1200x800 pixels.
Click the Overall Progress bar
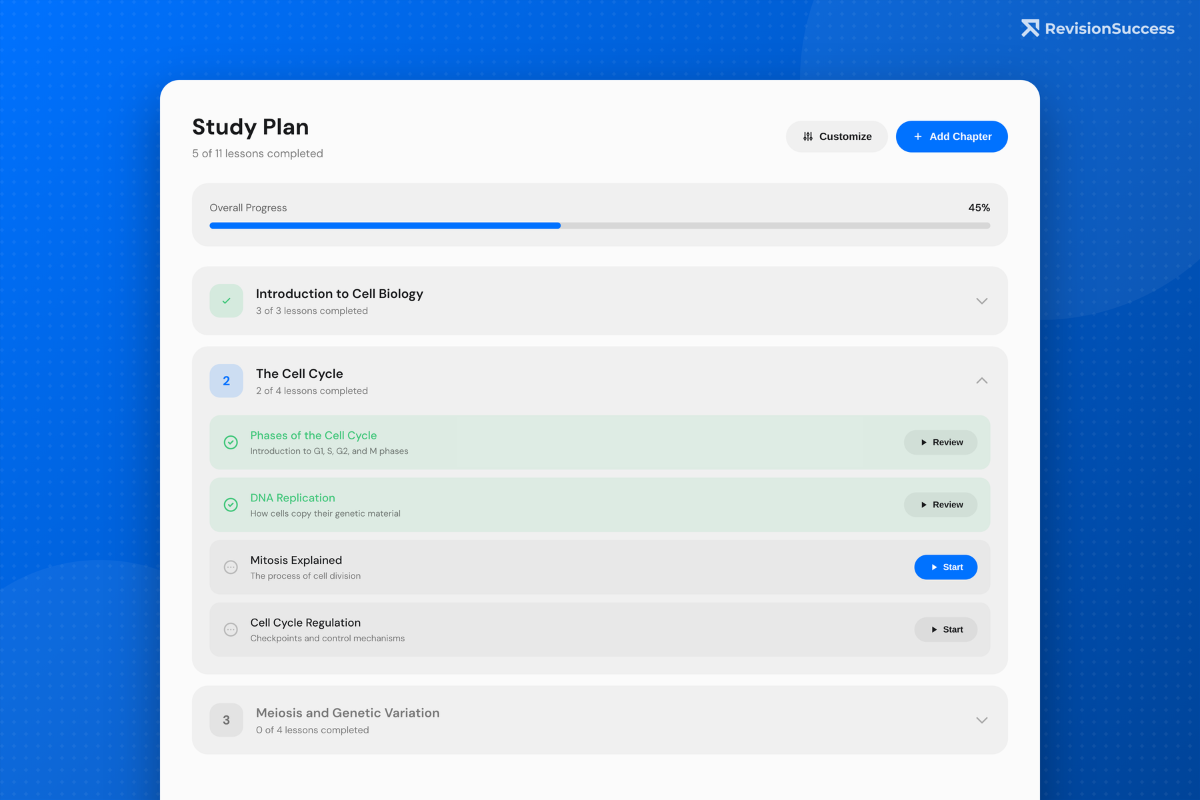pyautogui.click(x=600, y=226)
